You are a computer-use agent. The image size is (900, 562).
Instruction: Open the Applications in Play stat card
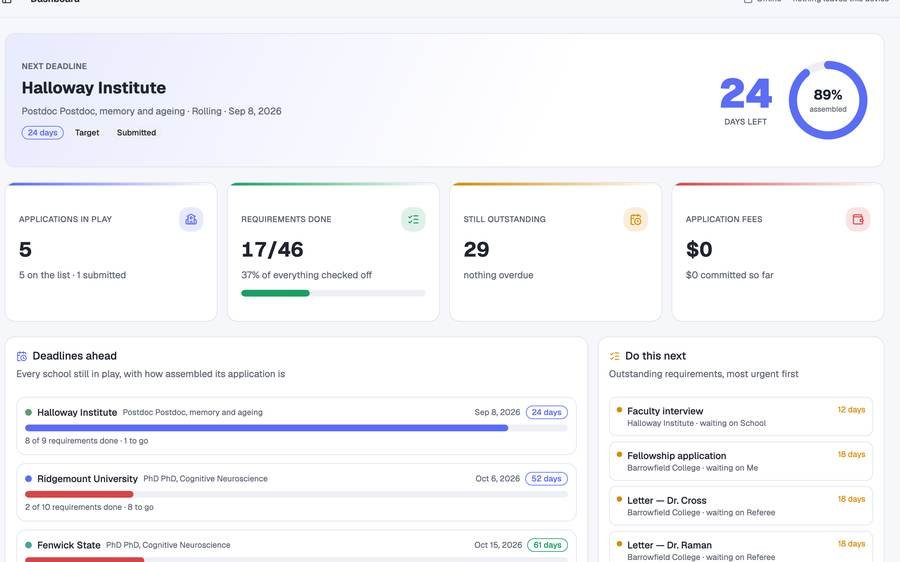click(x=111, y=252)
